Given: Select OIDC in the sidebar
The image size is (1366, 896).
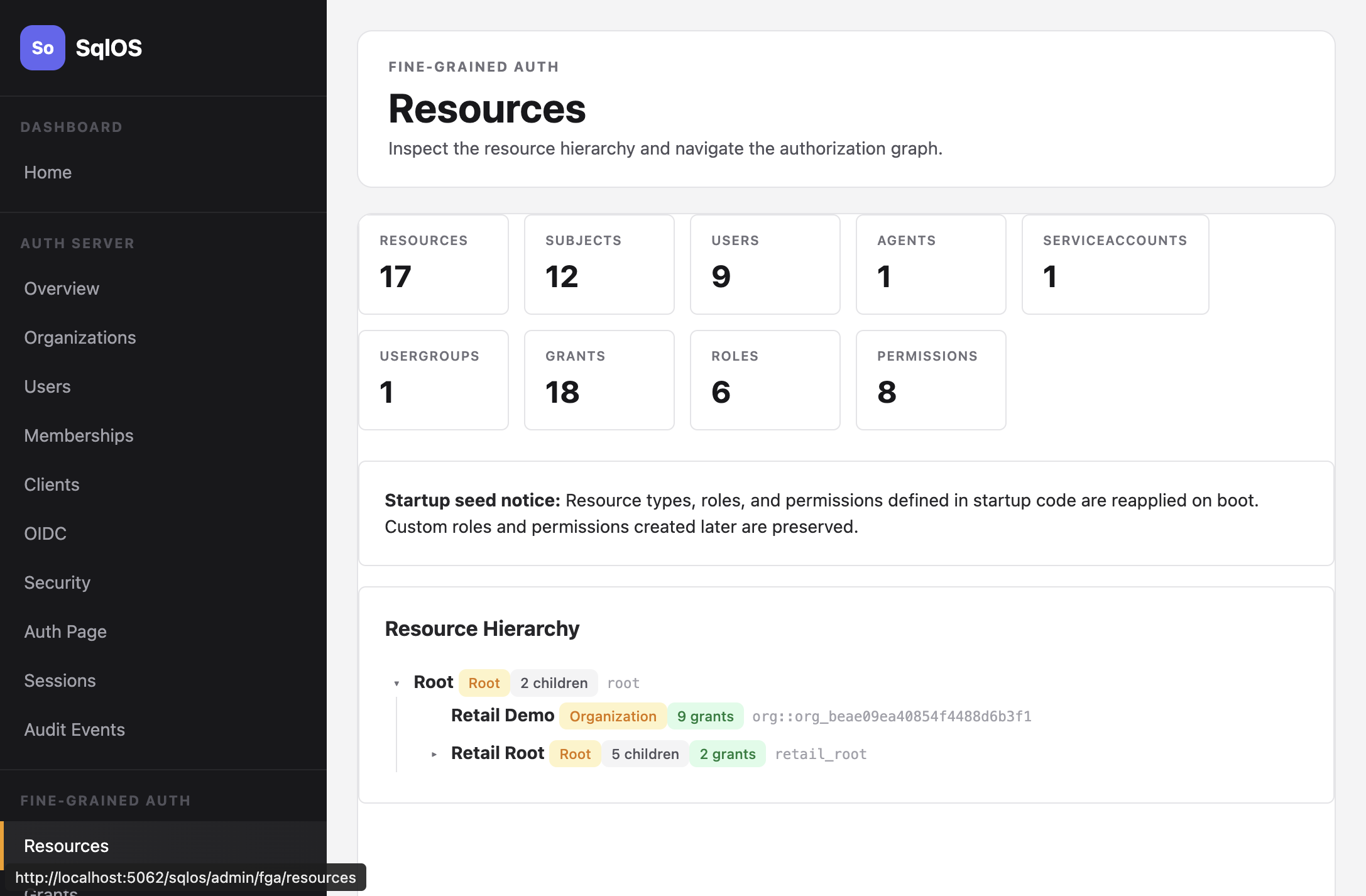Looking at the screenshot, I should [x=45, y=533].
